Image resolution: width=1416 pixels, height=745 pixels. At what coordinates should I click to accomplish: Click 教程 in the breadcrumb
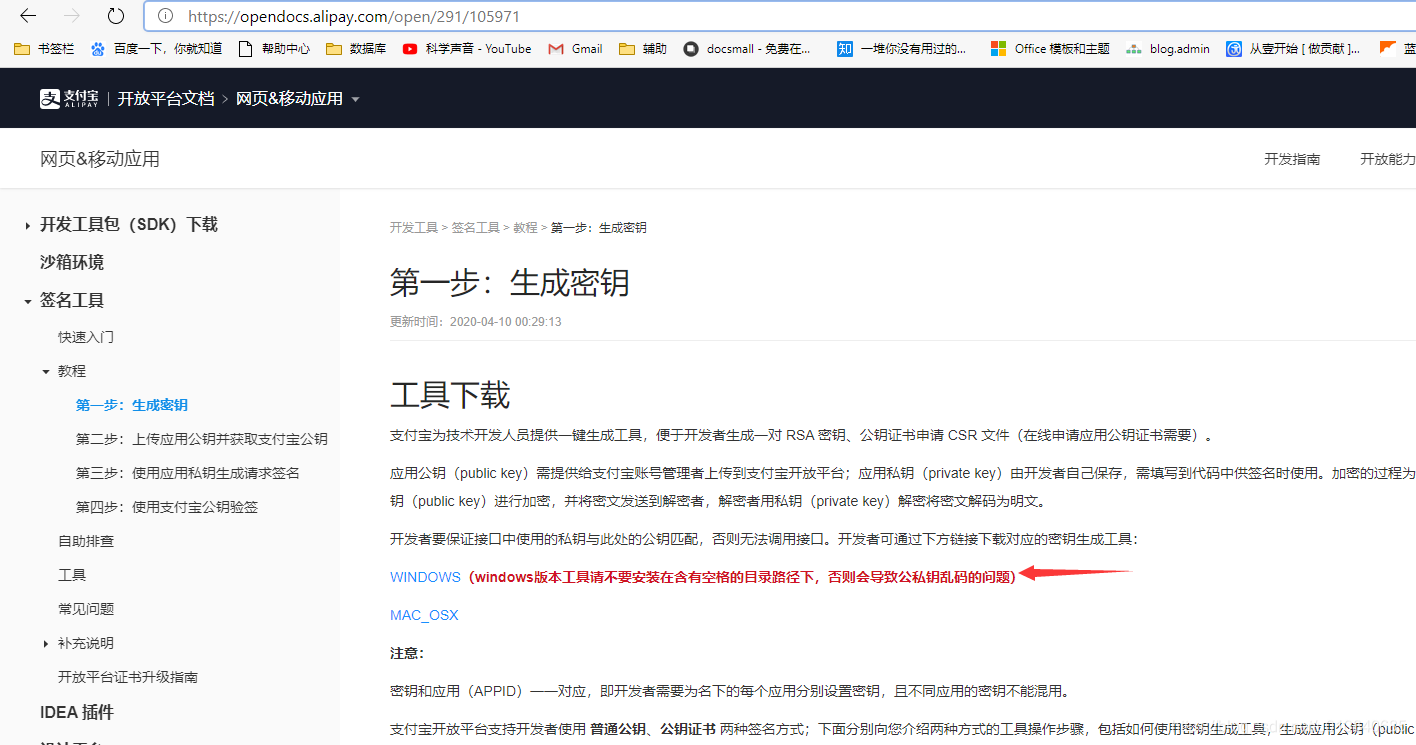525,228
